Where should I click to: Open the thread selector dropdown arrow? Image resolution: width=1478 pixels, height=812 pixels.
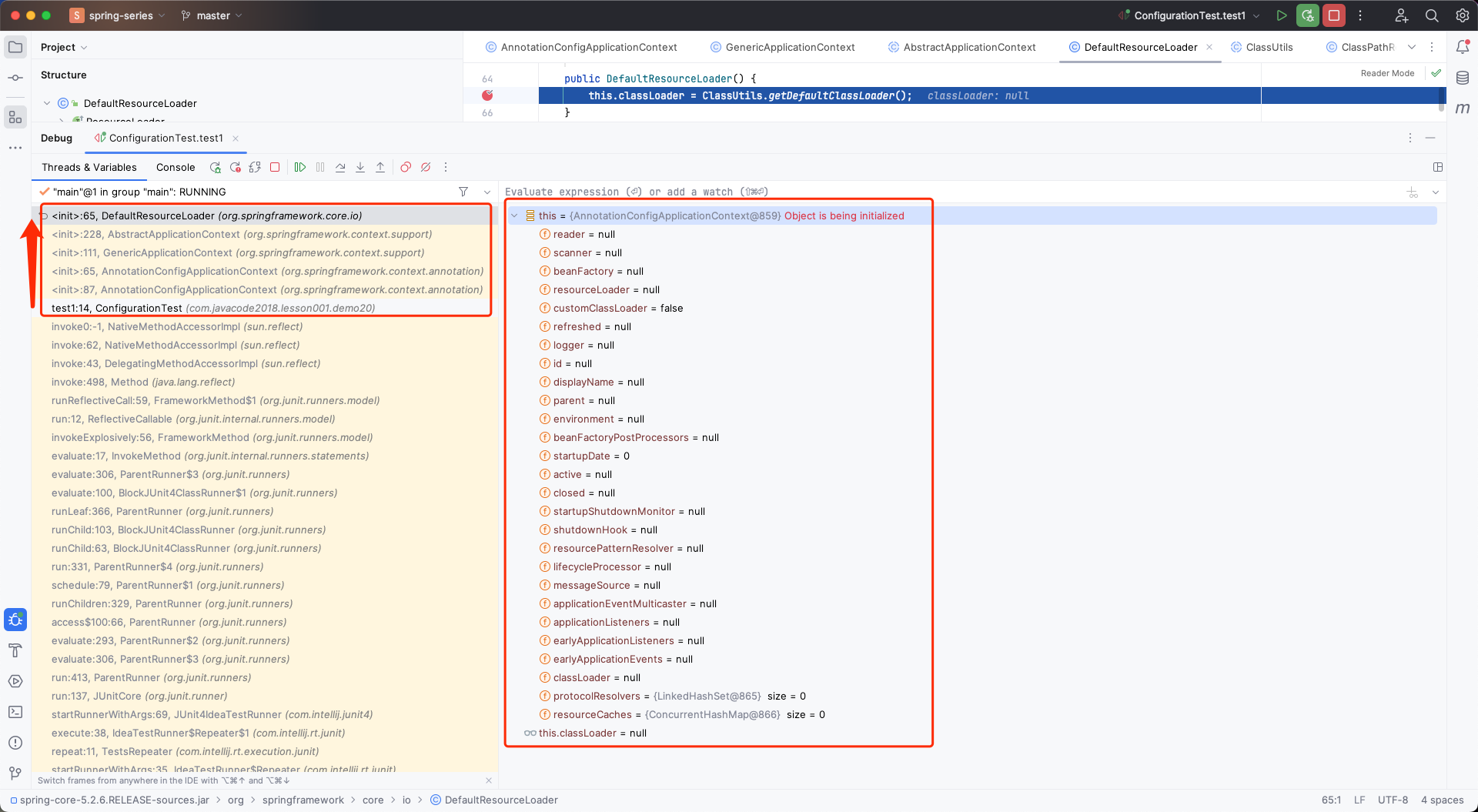coord(487,192)
